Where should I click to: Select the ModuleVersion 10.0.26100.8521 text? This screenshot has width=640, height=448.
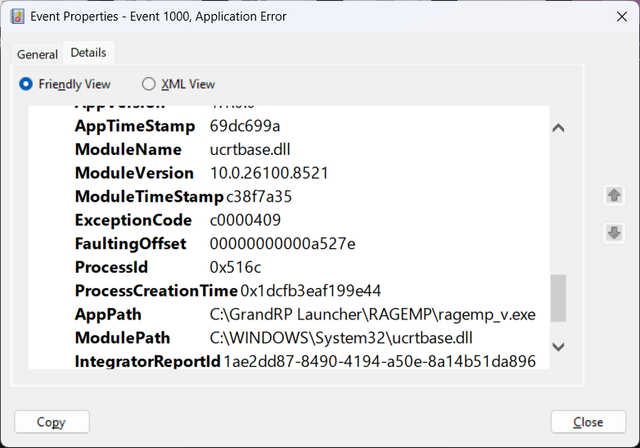pos(269,173)
